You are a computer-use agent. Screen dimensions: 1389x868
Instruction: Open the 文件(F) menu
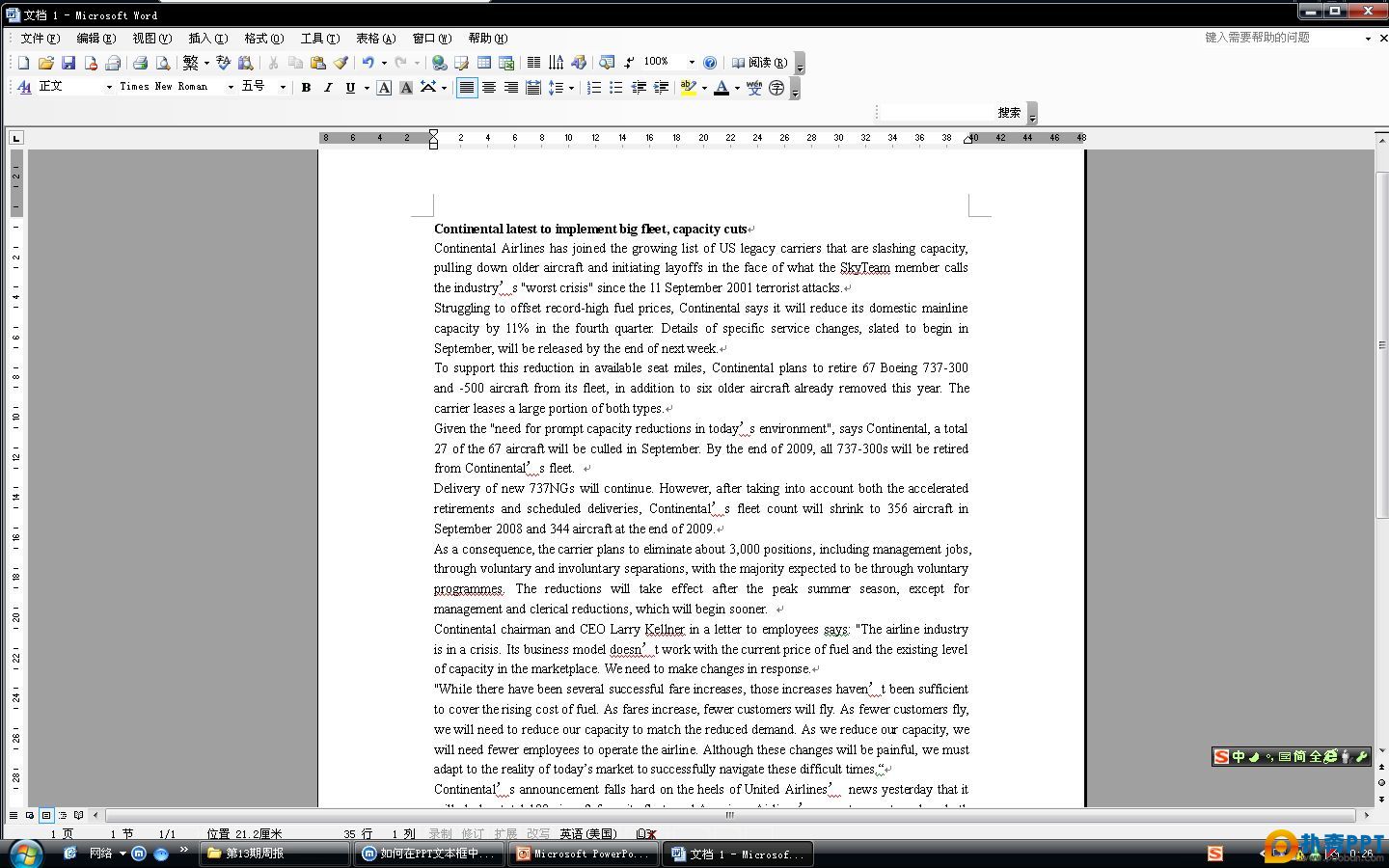tap(40, 39)
